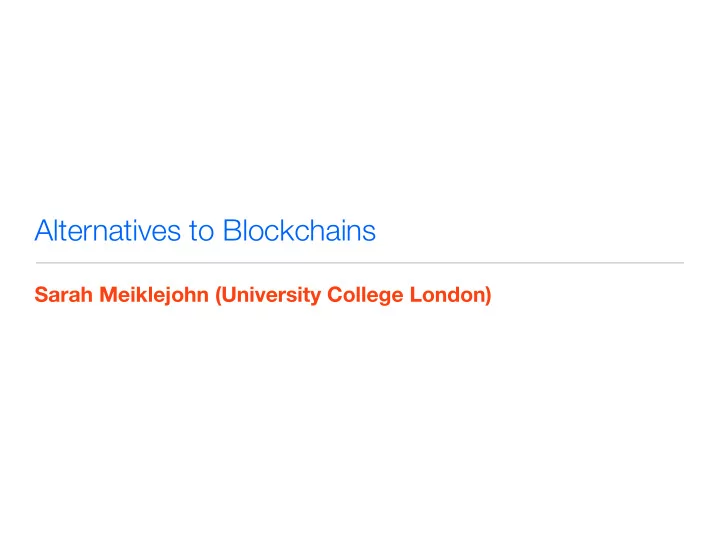This screenshot has height=540, width=720.
Task: Click the capital "C" of "College"
Action: [x=335, y=295]
